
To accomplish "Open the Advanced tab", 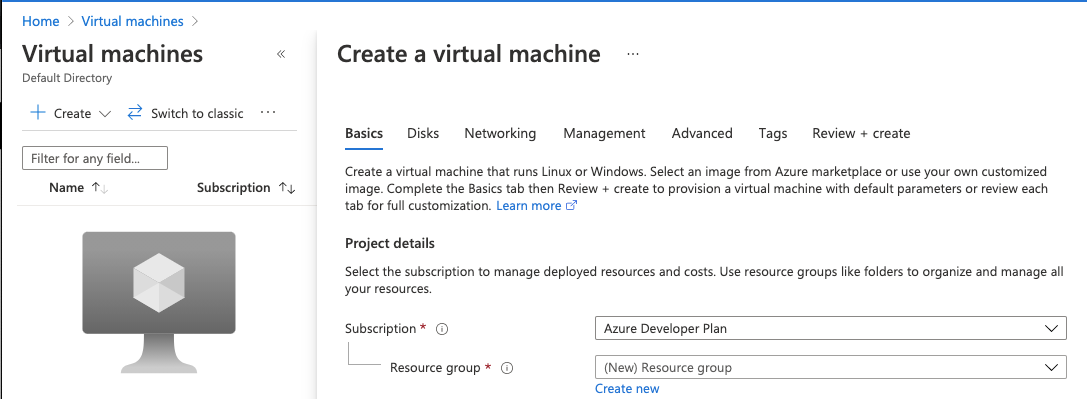I will (702, 133).
